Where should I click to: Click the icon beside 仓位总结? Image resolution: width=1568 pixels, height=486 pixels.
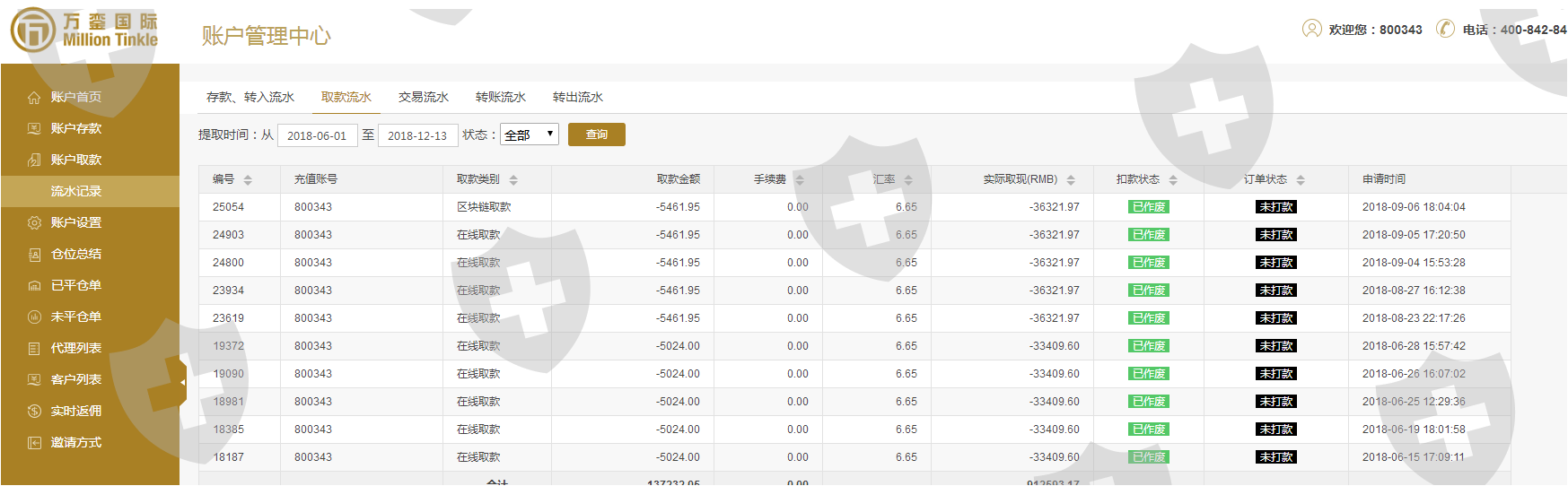pos(34,255)
